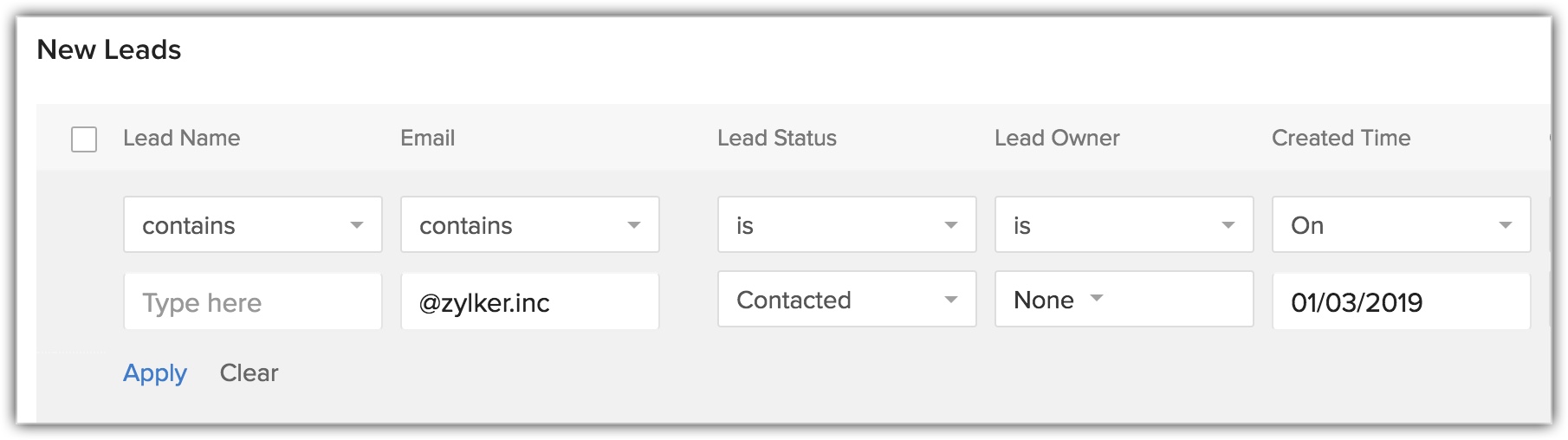
Task: Click the arrow next to 'None' owner
Action: pyautogui.click(x=1097, y=298)
